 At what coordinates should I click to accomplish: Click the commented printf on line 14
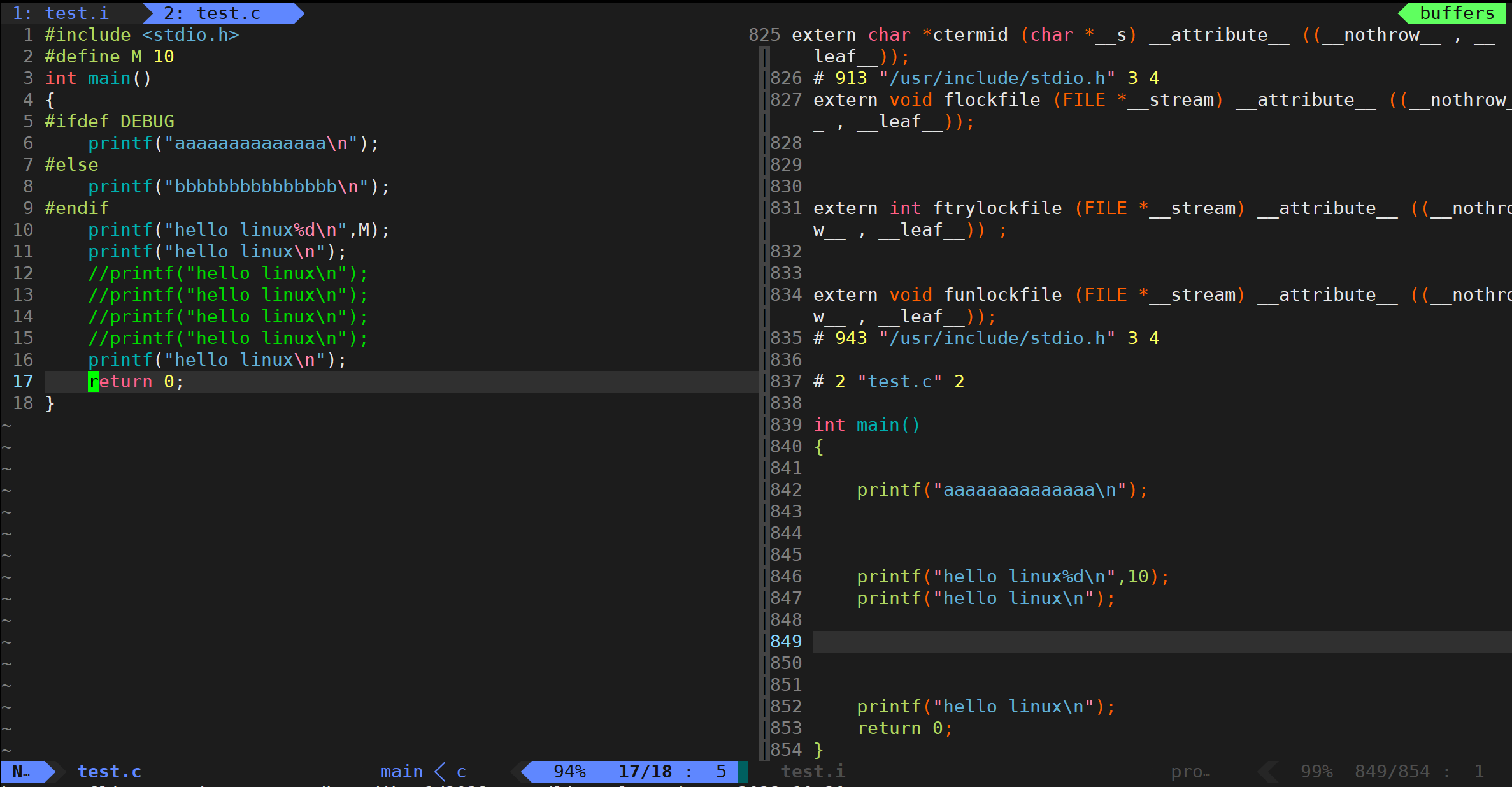pyautogui.click(x=228, y=317)
